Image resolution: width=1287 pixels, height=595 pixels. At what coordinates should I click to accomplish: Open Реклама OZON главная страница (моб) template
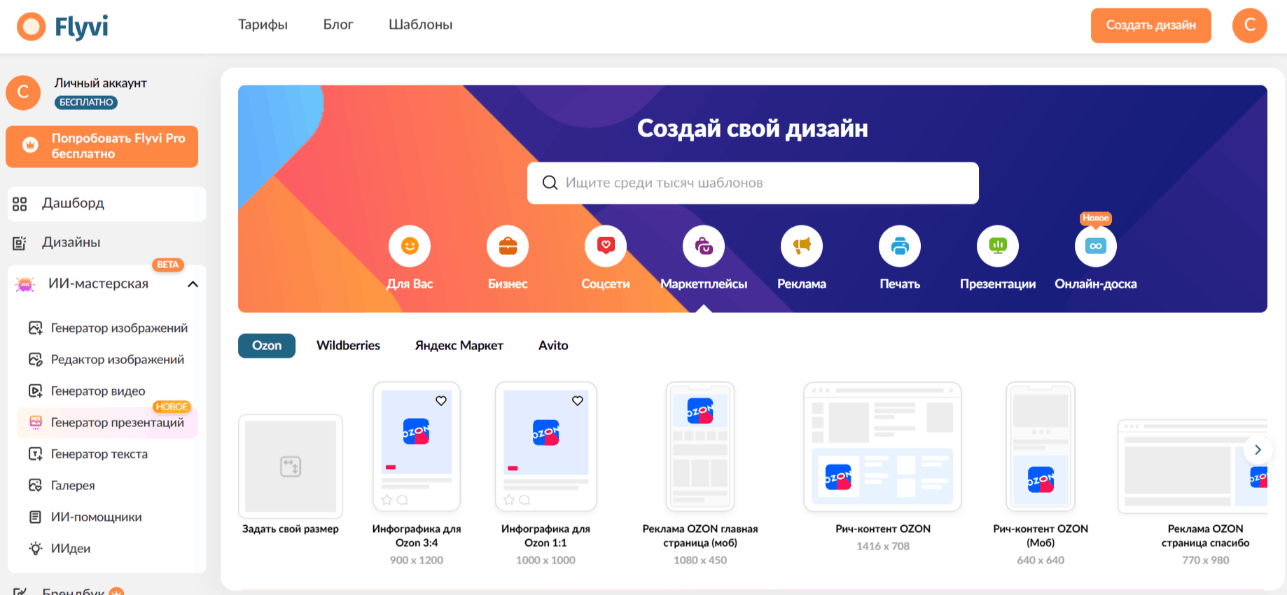[x=700, y=446]
